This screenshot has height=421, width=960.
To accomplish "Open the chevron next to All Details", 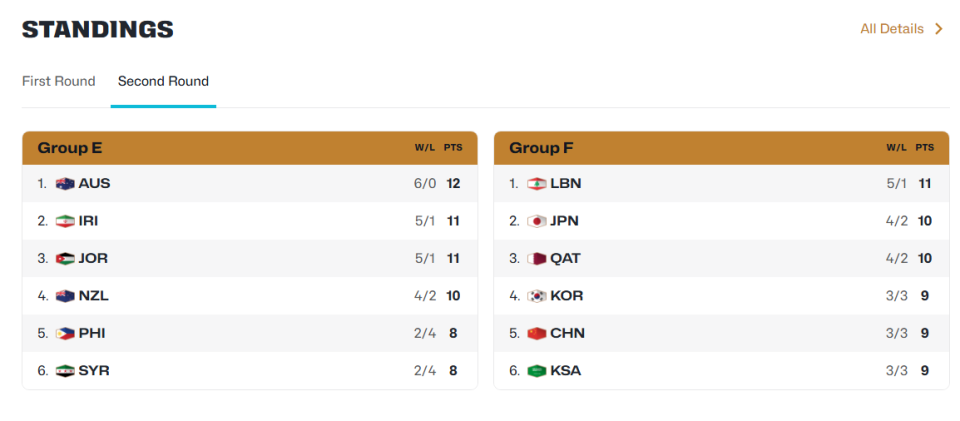I will tap(939, 29).
